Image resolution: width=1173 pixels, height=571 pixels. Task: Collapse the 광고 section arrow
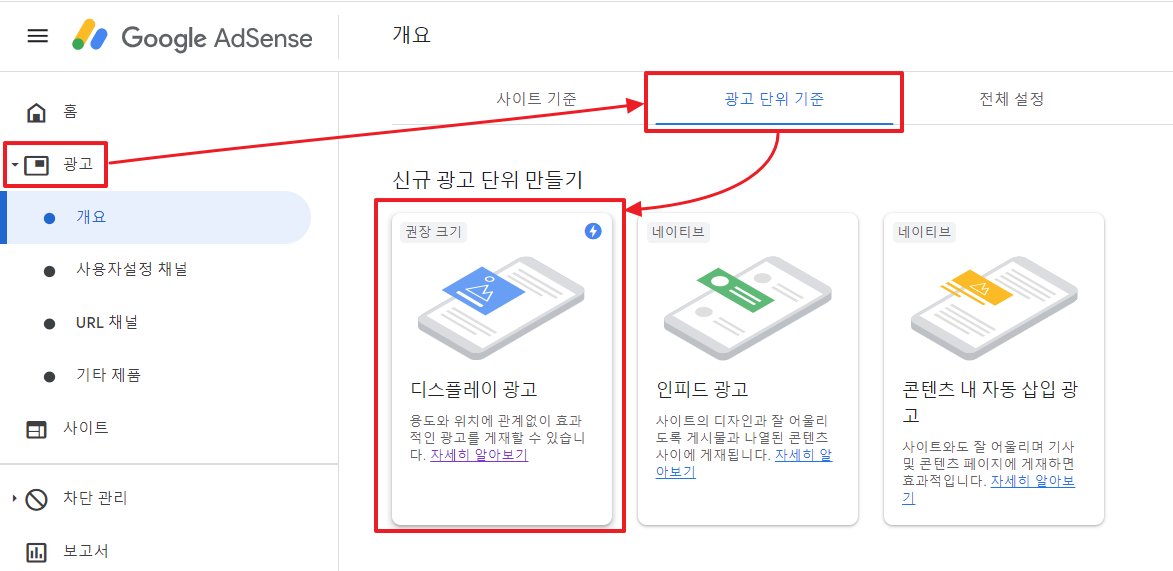(15, 165)
